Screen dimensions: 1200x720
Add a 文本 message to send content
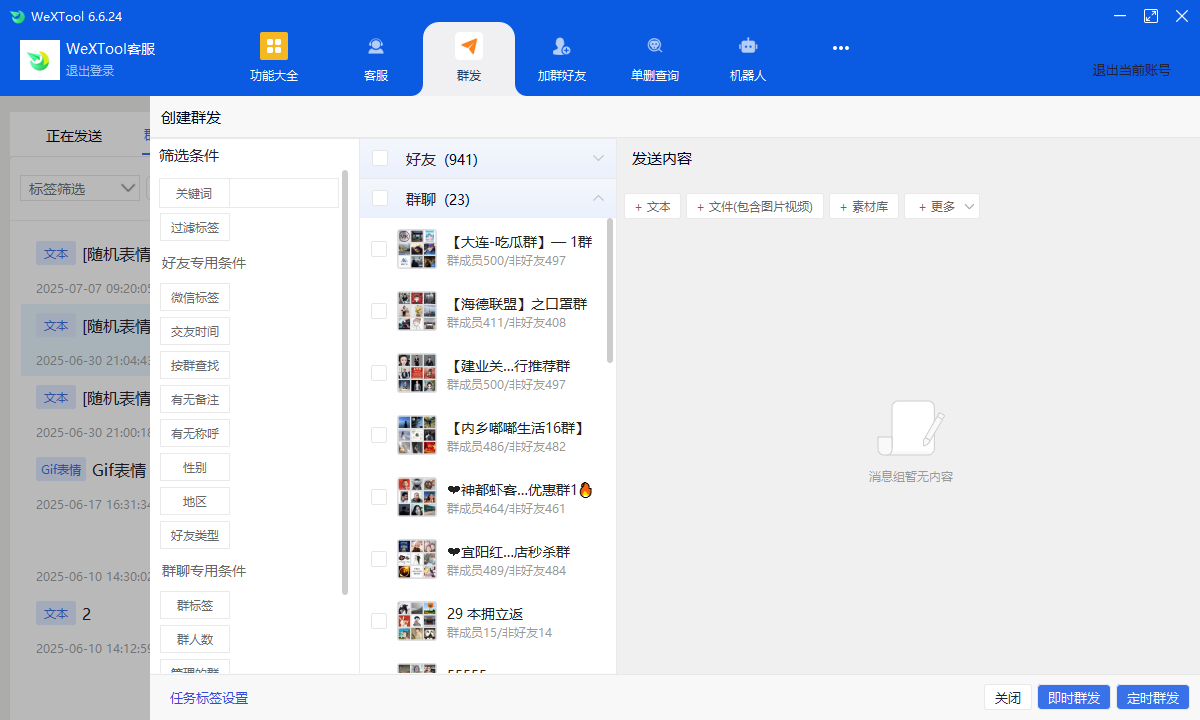click(x=653, y=206)
